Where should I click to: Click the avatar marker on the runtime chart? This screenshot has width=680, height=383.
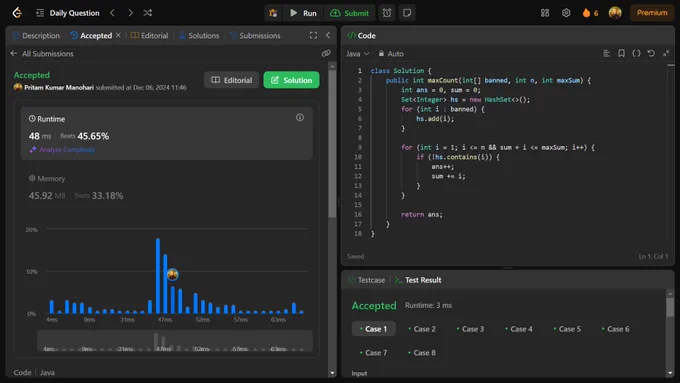(x=173, y=274)
